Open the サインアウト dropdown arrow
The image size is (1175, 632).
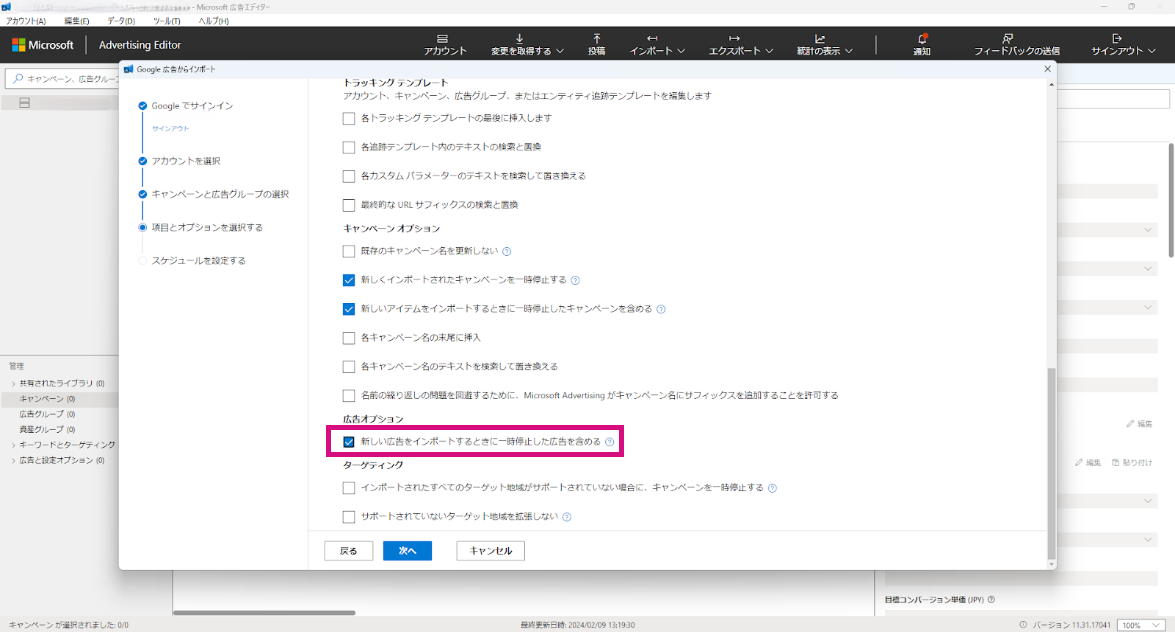1152,51
